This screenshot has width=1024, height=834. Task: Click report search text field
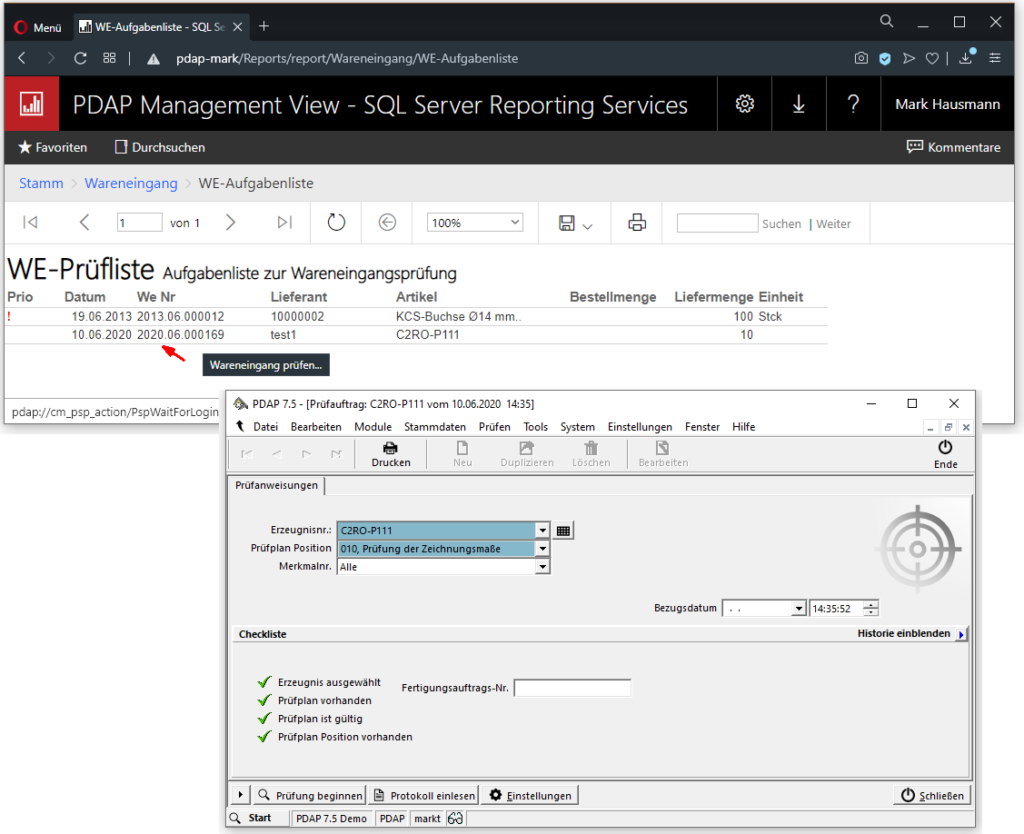pos(717,223)
